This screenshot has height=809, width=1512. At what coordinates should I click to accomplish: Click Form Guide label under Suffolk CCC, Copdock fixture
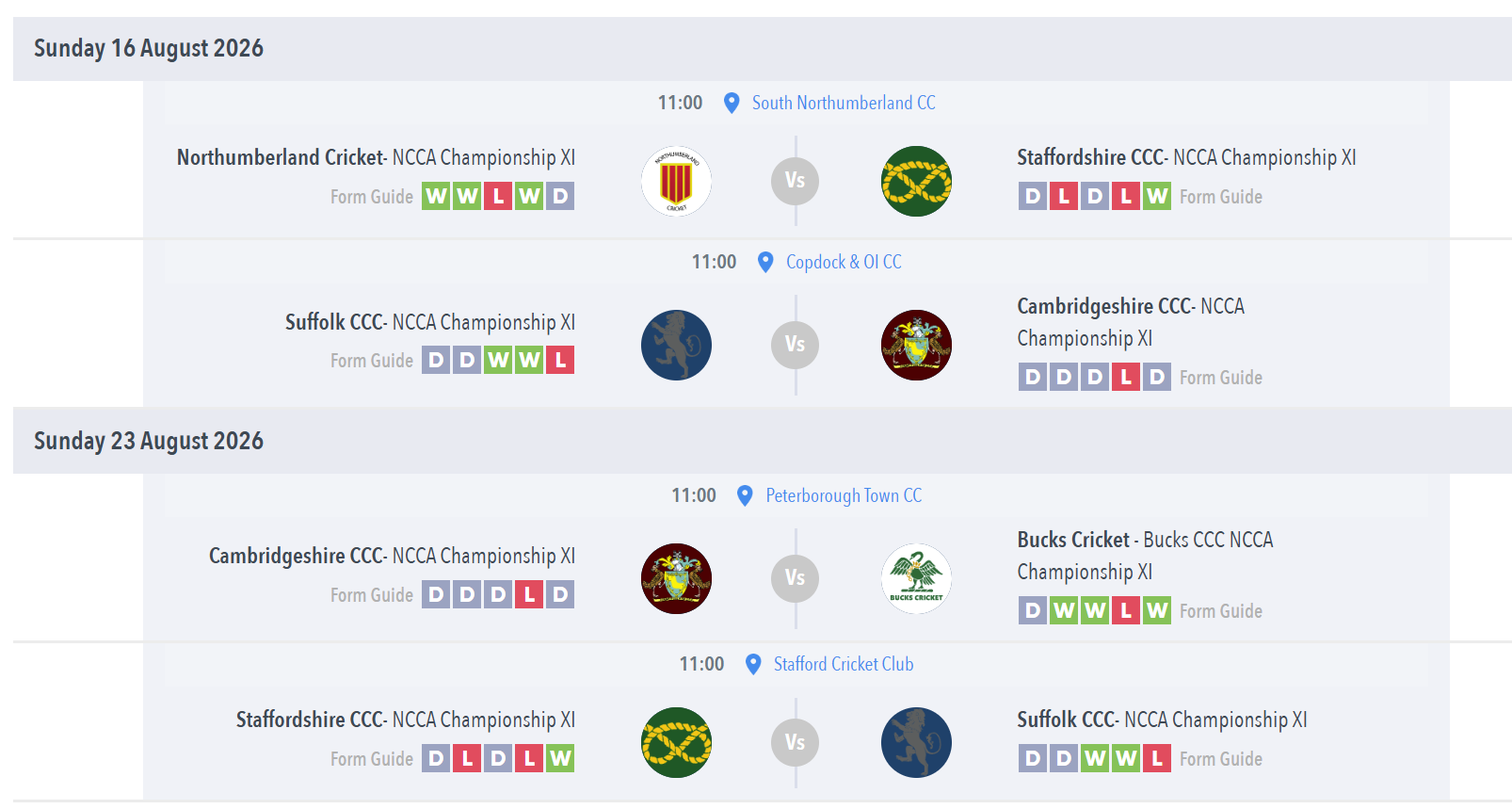372,361
